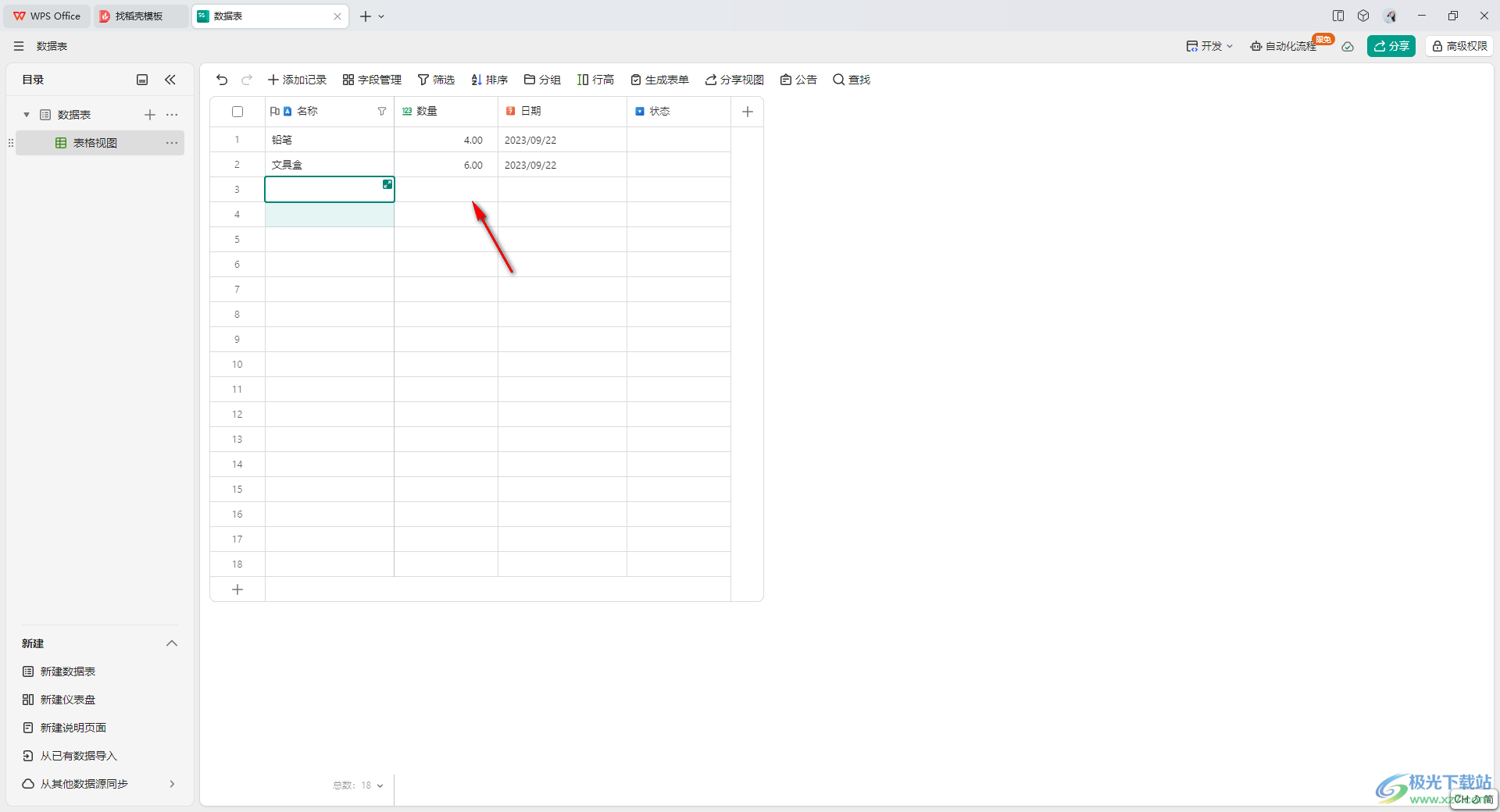Click the cell containing 铅笔
1500x812 pixels.
(330, 140)
